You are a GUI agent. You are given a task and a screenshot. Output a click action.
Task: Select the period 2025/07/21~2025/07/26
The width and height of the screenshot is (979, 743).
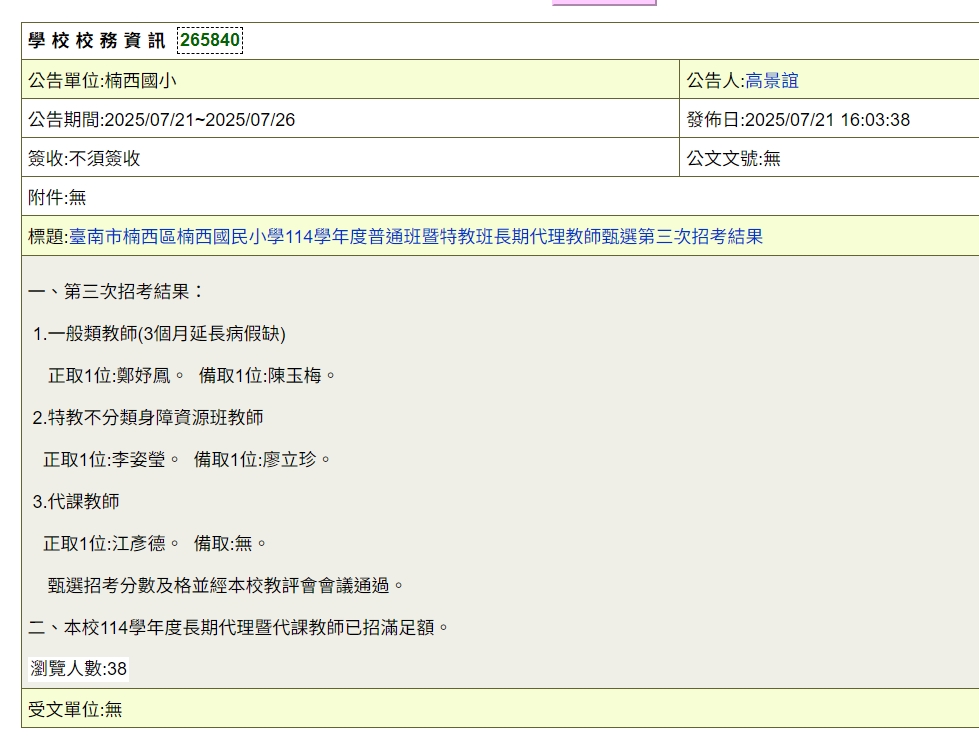pos(200,120)
